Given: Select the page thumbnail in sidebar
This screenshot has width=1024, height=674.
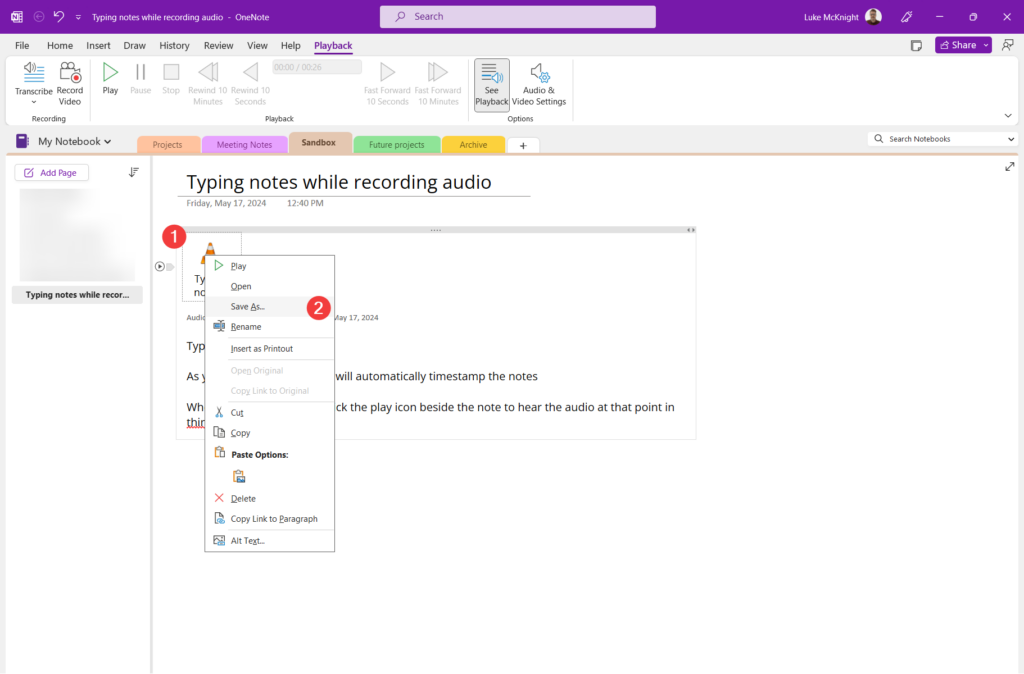Looking at the screenshot, I should [77, 234].
